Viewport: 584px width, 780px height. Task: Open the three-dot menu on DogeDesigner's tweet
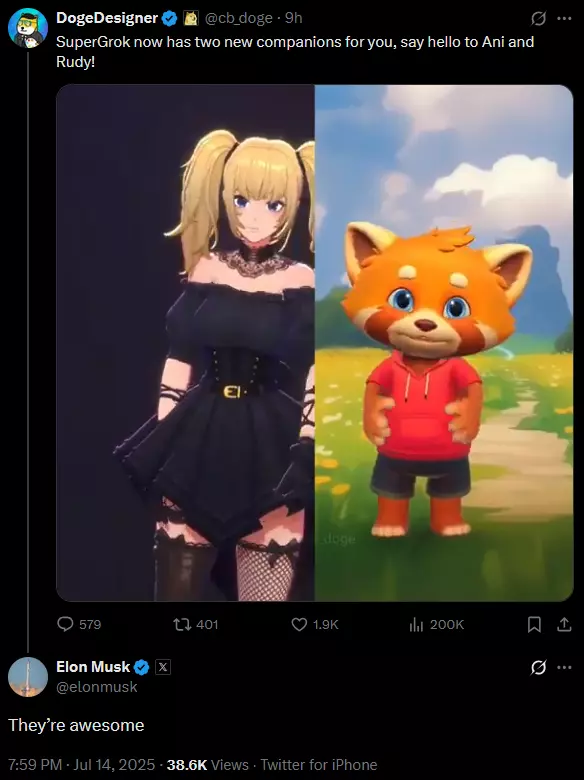564,18
